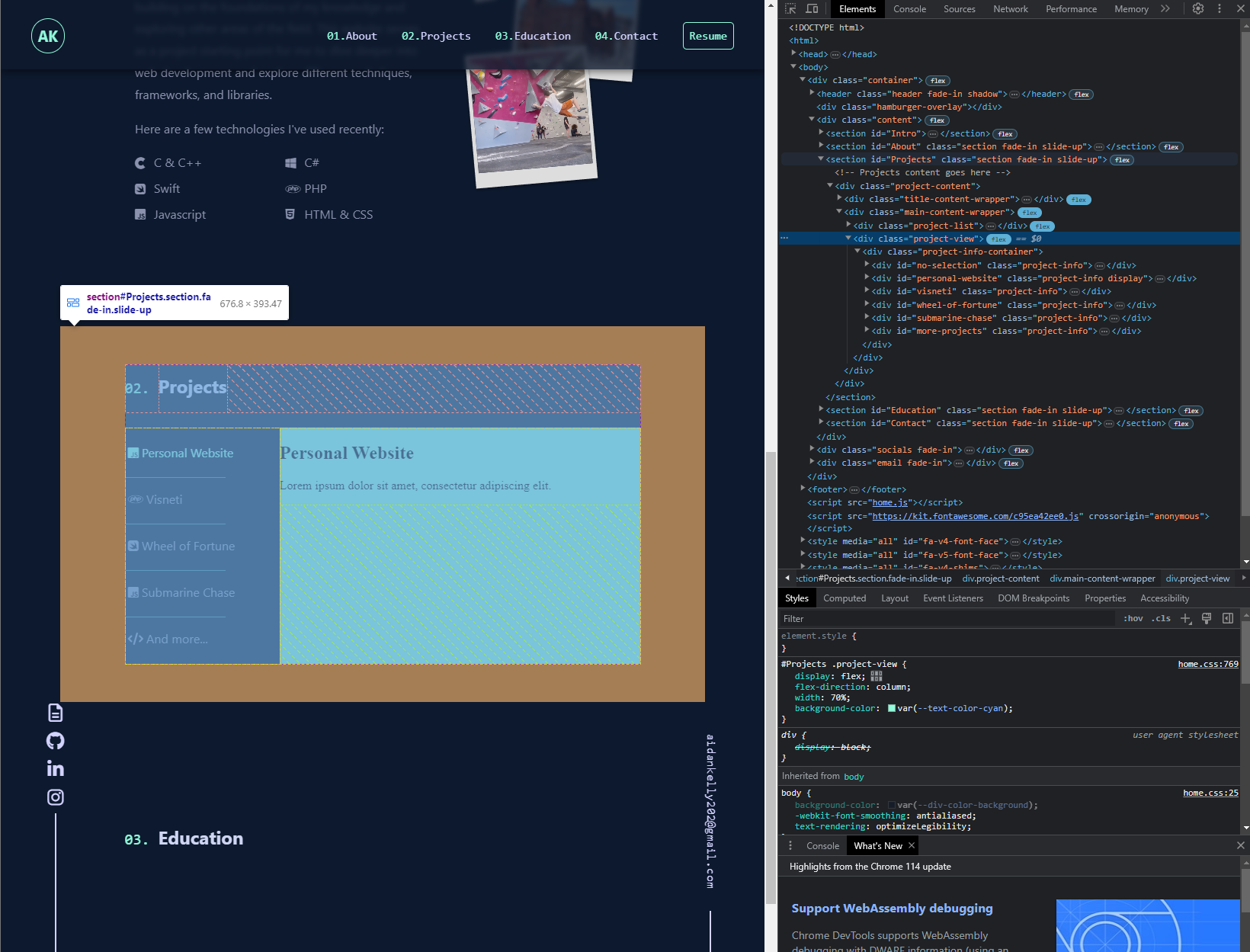Toggle the device toolbar icon

click(x=812, y=9)
